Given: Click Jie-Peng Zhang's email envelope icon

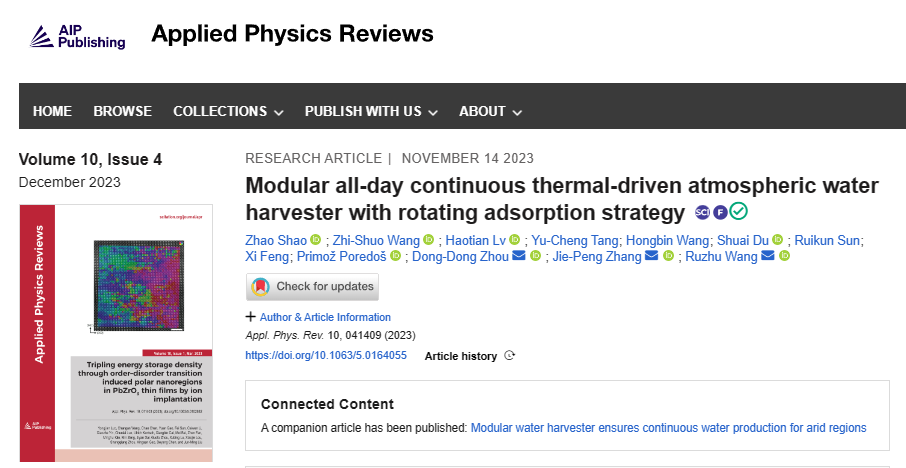Looking at the screenshot, I should point(652,255).
